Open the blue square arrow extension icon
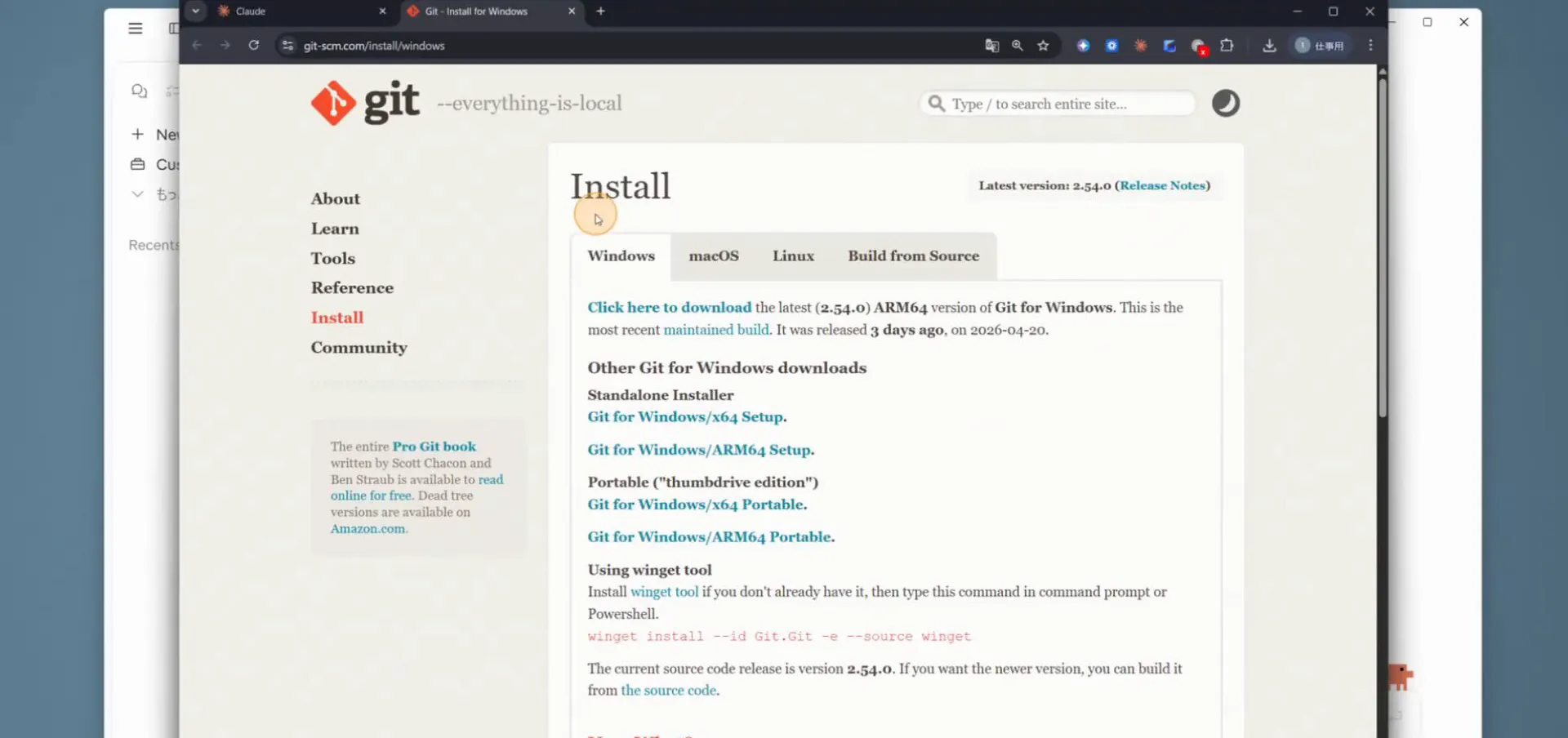The width and height of the screenshot is (1568, 738). click(x=1169, y=46)
